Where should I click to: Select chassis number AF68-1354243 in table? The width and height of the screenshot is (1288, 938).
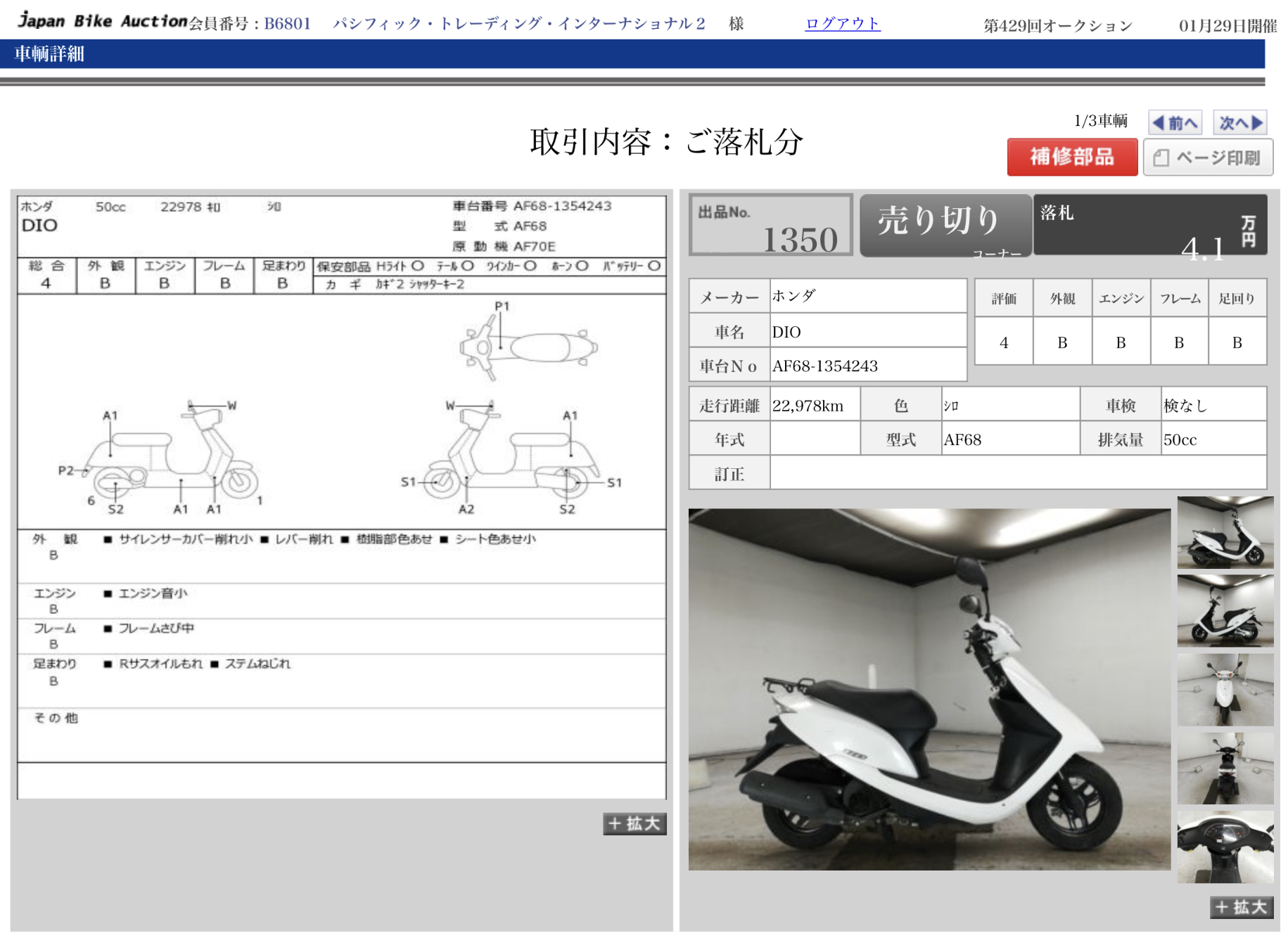click(824, 366)
